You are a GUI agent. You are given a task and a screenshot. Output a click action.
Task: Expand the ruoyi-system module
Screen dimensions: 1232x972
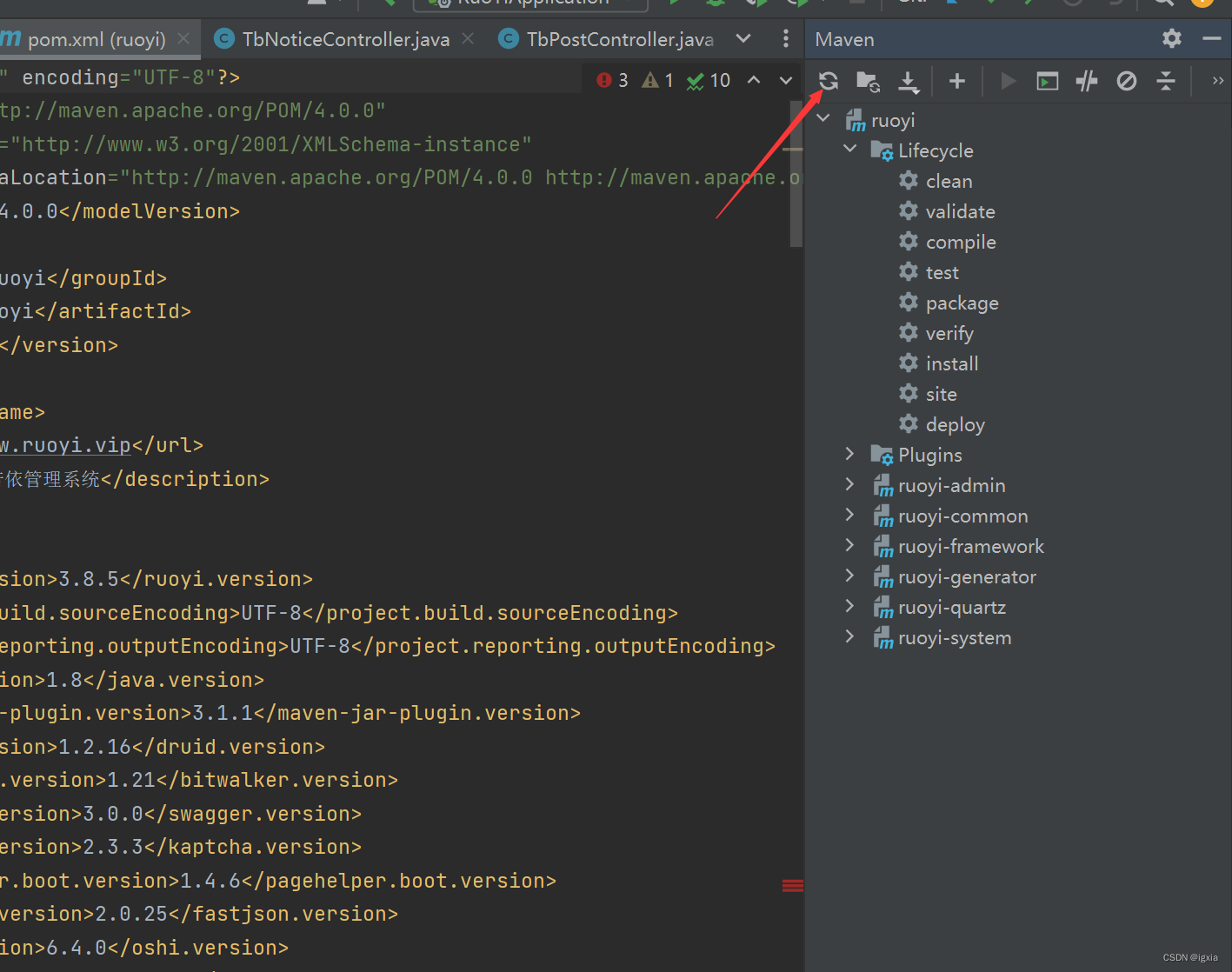pyautogui.click(x=850, y=636)
